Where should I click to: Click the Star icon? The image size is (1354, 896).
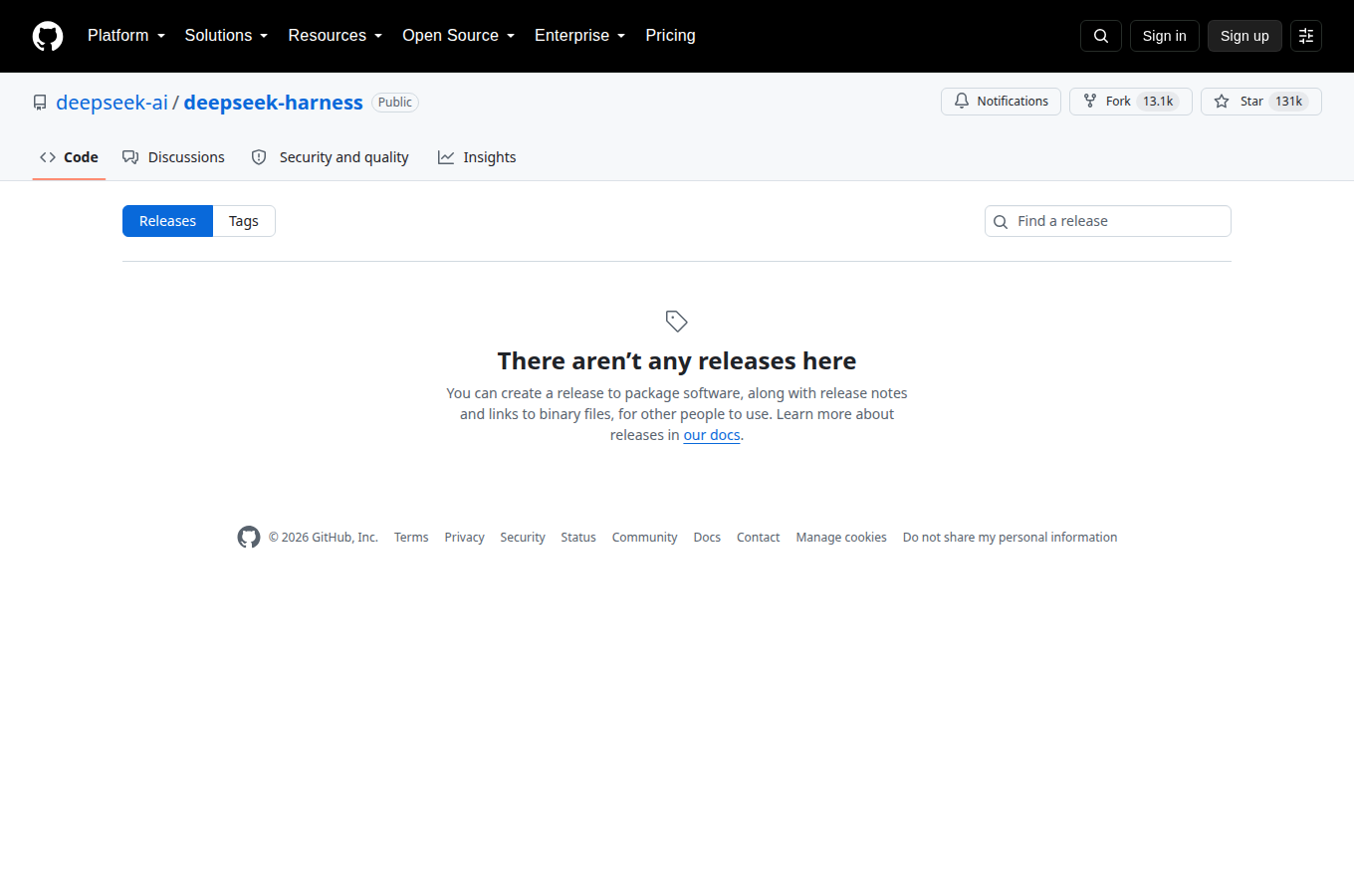(x=1222, y=101)
